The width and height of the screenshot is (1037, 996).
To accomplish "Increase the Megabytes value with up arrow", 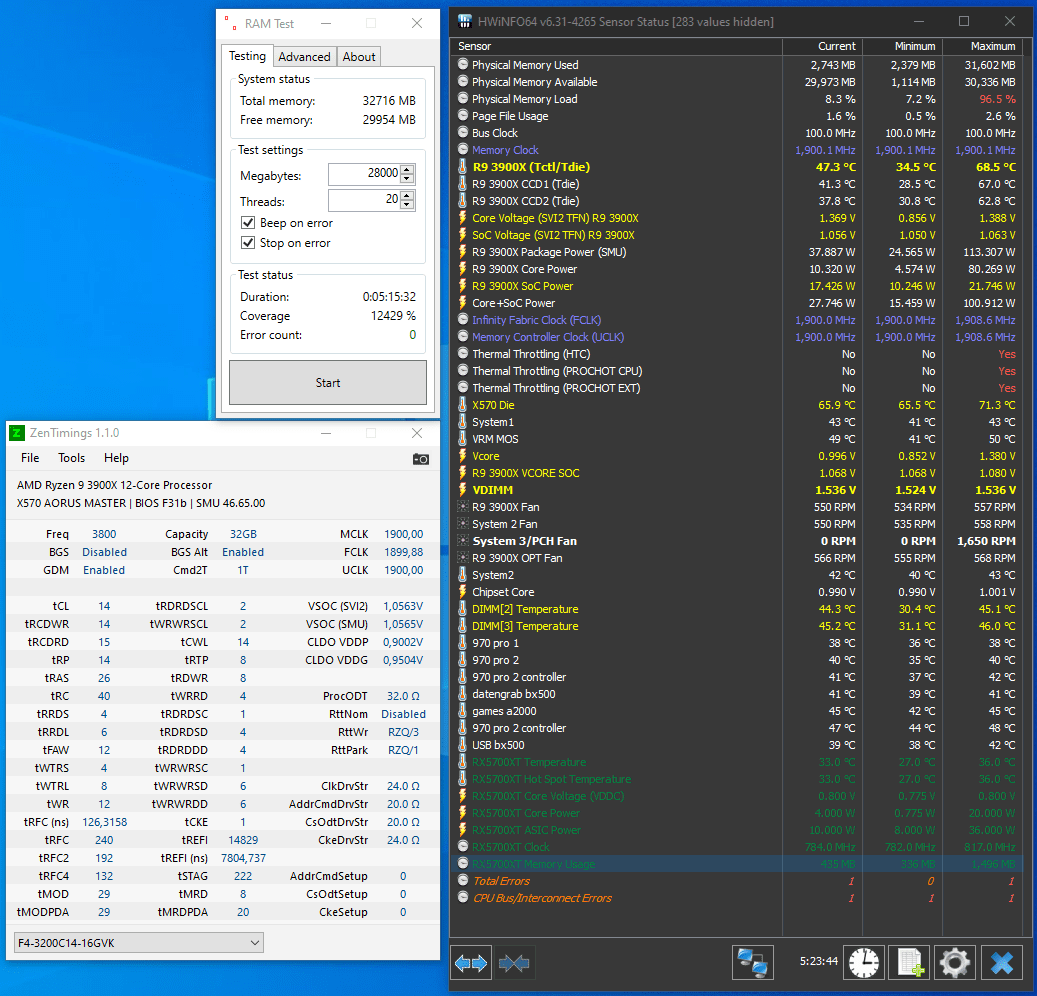I will pyautogui.click(x=407, y=169).
